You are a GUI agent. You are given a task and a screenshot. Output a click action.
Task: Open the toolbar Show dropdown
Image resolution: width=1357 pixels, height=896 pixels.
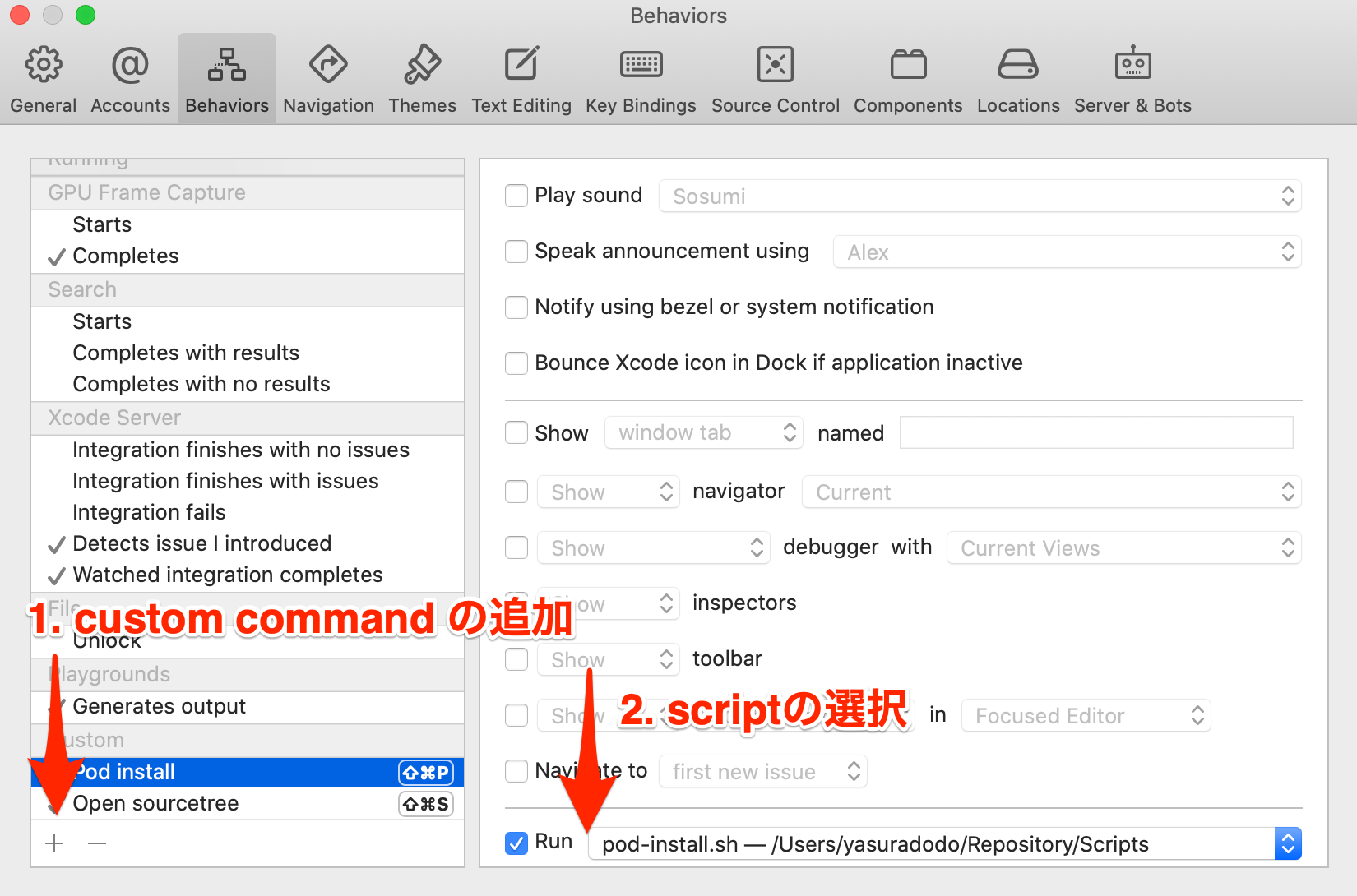click(609, 659)
